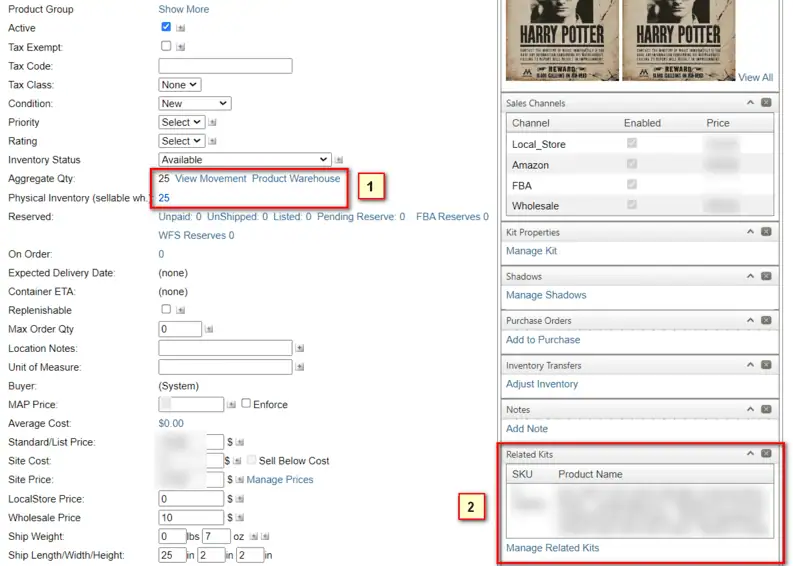
Task: Click the Show More product group link
Action: [184, 9]
